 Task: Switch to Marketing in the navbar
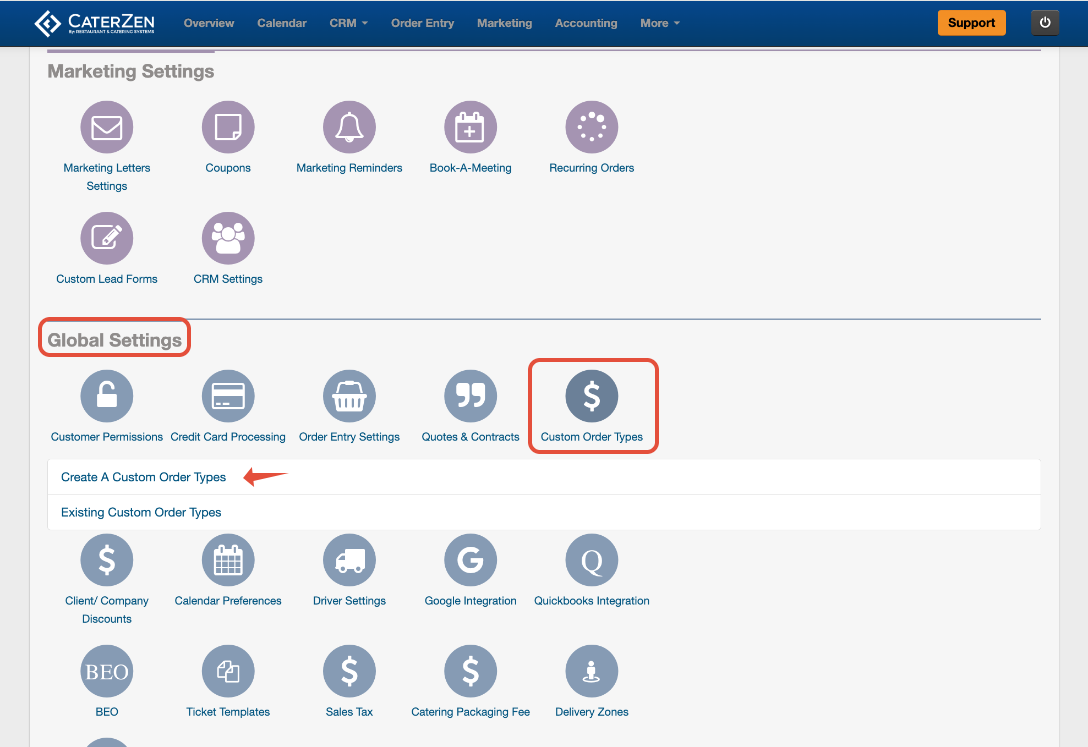click(504, 23)
